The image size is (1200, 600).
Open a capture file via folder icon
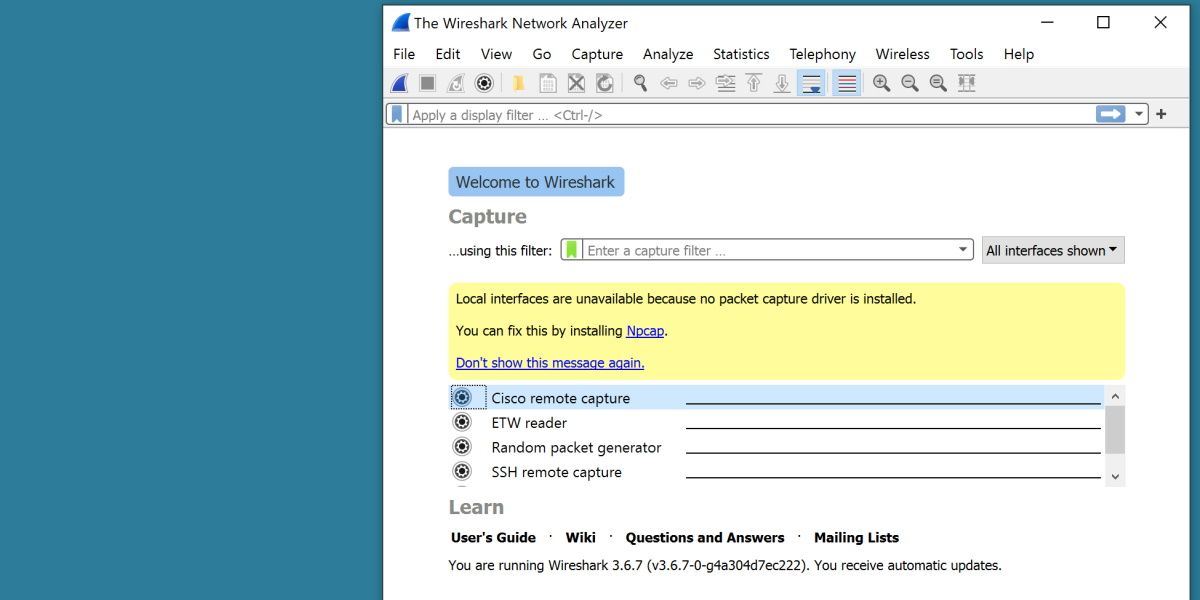point(519,83)
